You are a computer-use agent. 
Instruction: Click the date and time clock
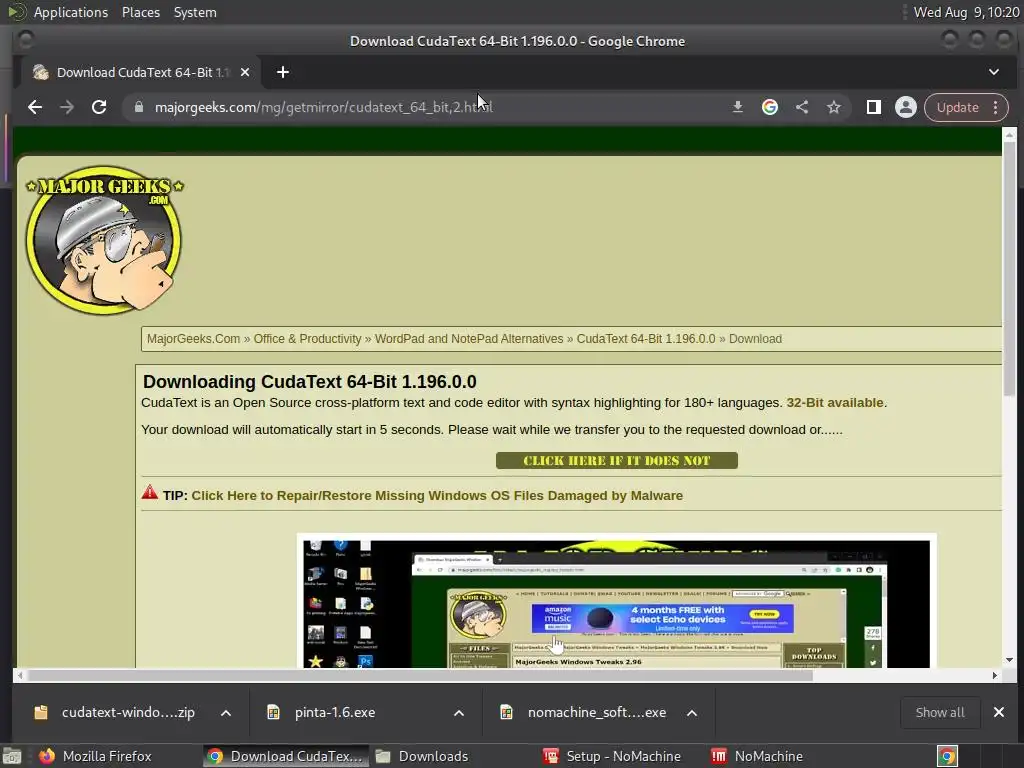(x=966, y=12)
